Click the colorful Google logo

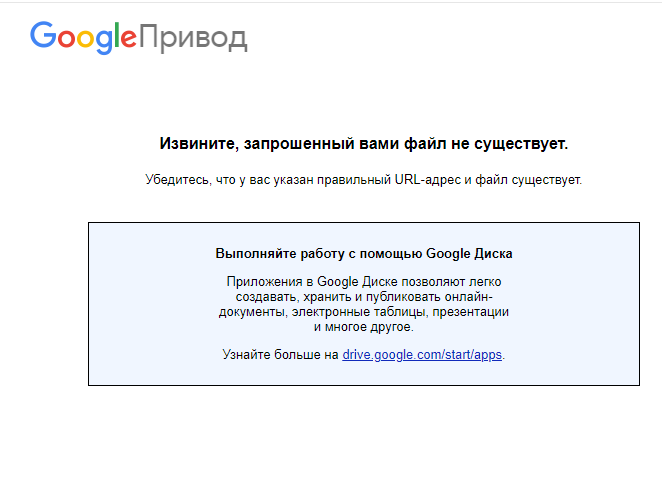tap(83, 37)
